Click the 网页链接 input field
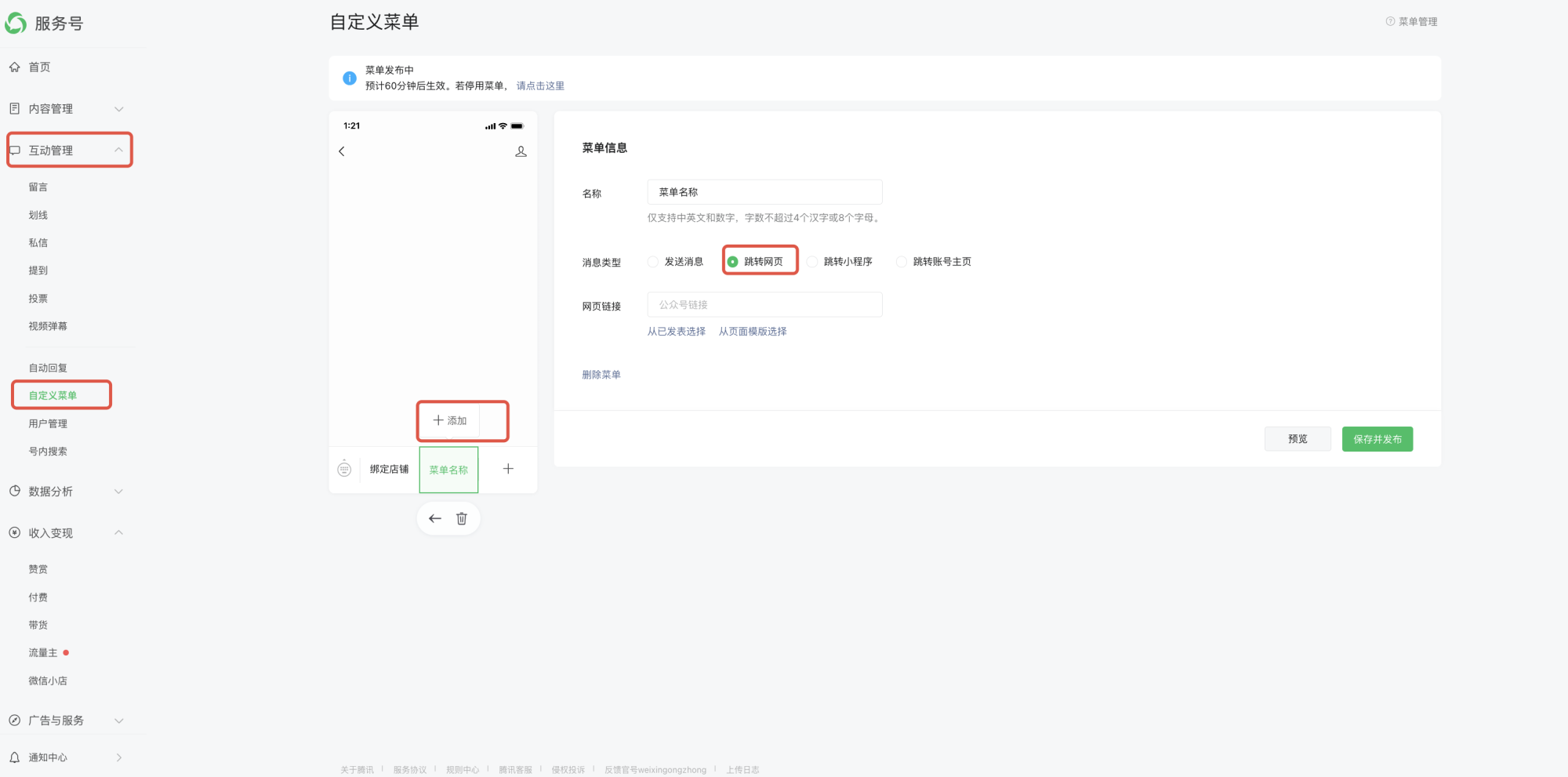The image size is (1568, 777). 764,305
